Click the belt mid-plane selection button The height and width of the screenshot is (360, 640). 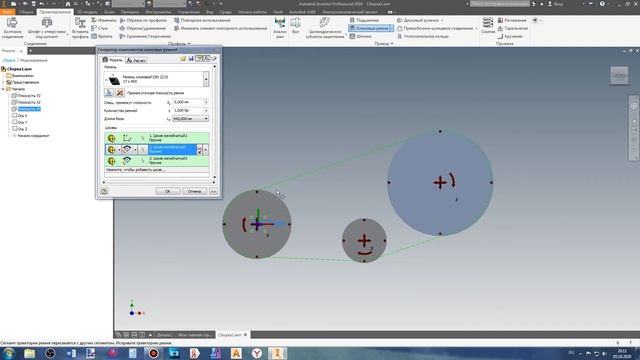[109, 93]
